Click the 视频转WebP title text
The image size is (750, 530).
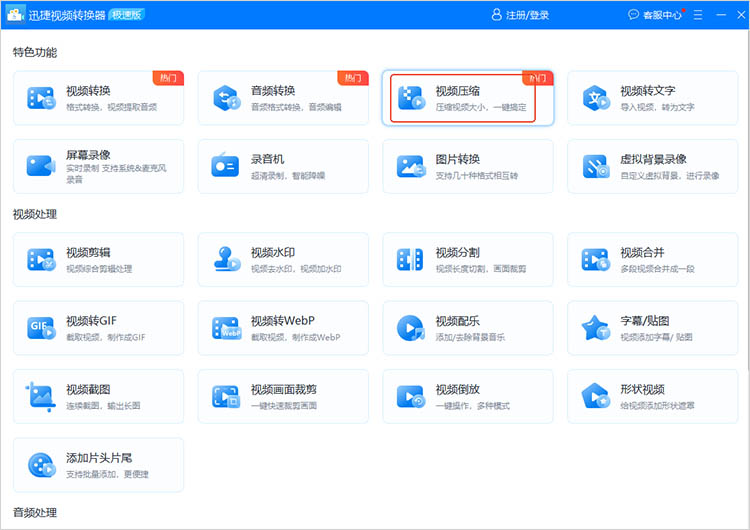tap(283, 320)
